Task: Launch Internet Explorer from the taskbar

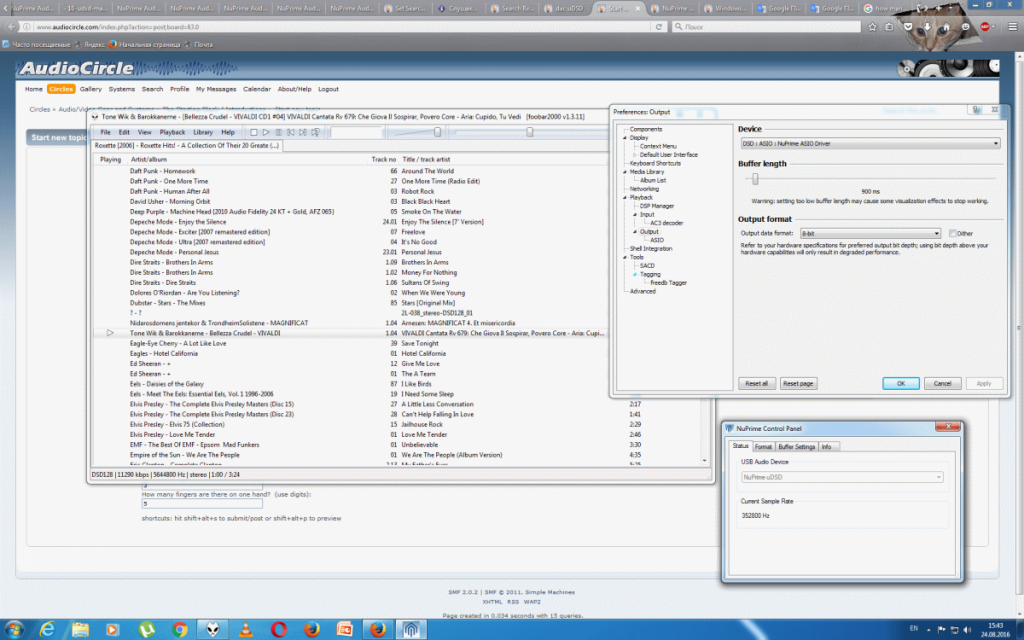Action: click(x=48, y=630)
